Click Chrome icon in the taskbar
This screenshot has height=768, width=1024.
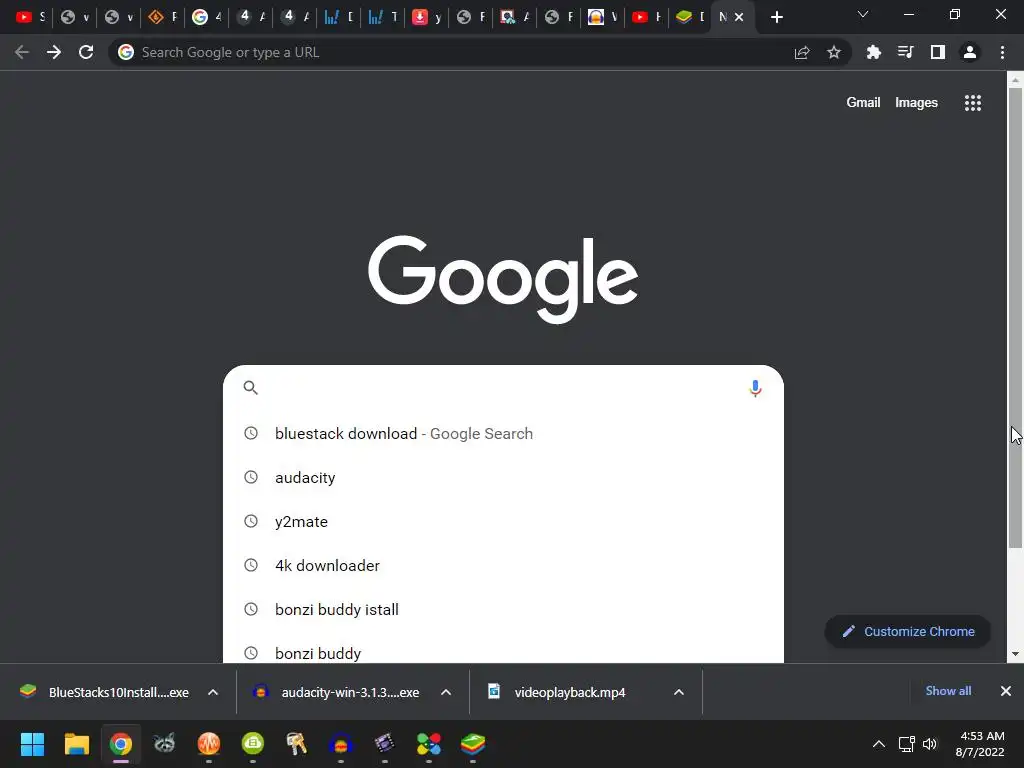pyautogui.click(x=121, y=744)
